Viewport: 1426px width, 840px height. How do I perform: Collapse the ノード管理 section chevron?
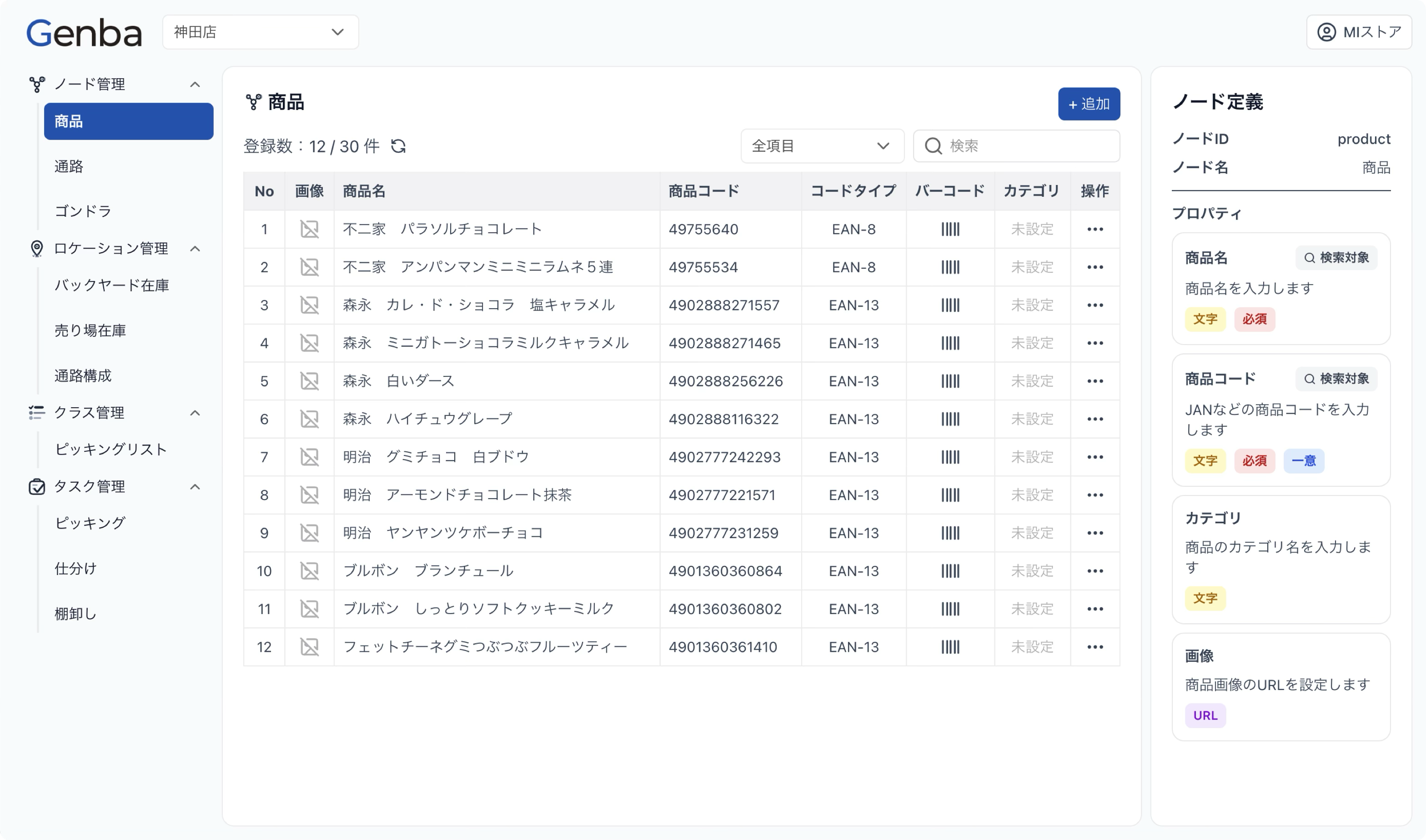[195, 85]
